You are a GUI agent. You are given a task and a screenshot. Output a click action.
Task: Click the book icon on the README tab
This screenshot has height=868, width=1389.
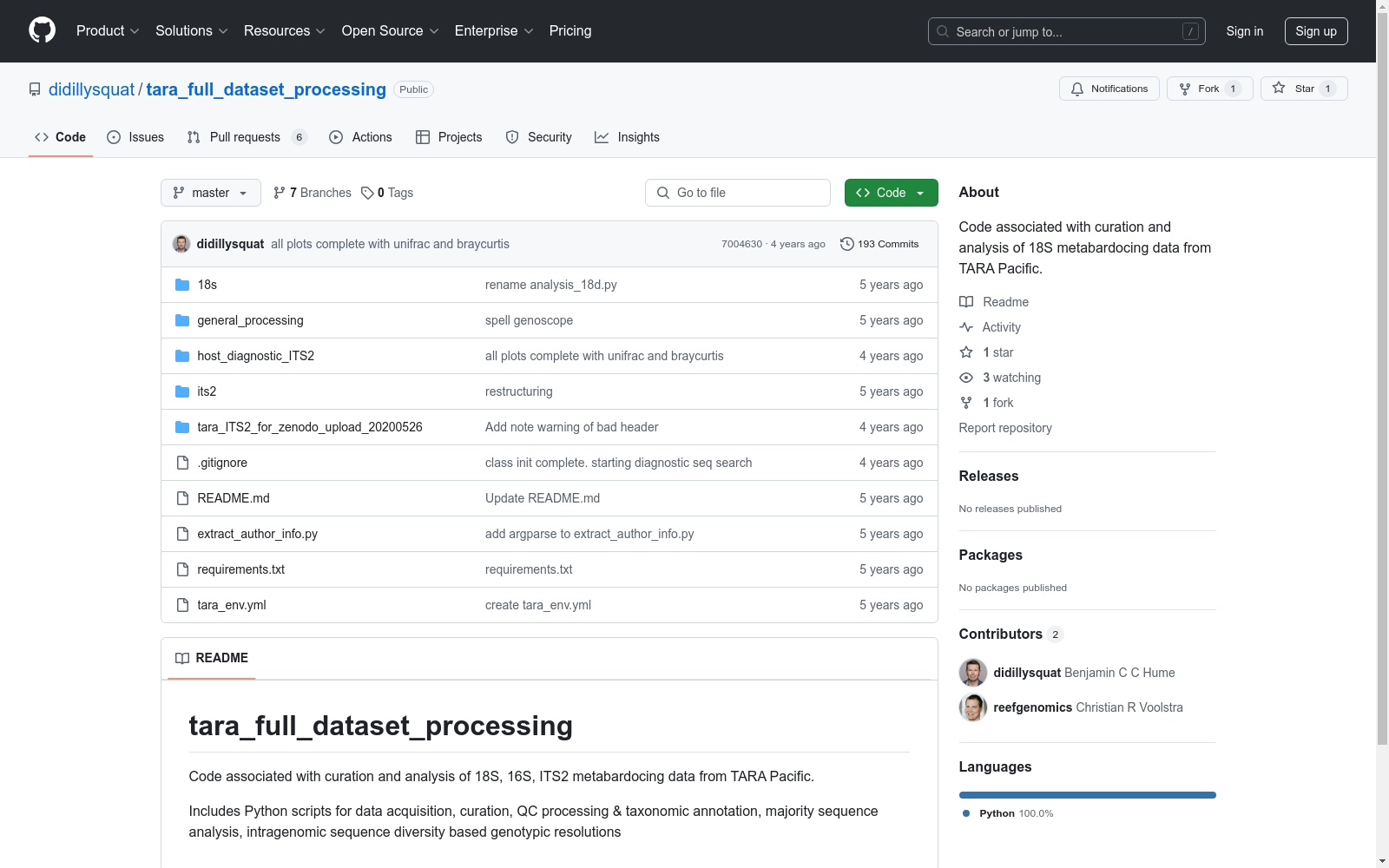[x=182, y=659]
